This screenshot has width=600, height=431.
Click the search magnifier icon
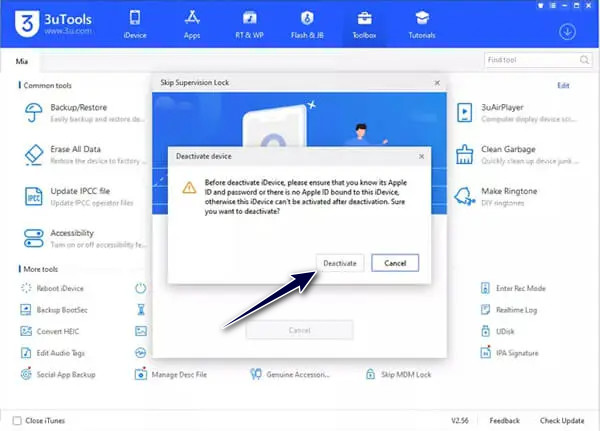(x=584, y=60)
